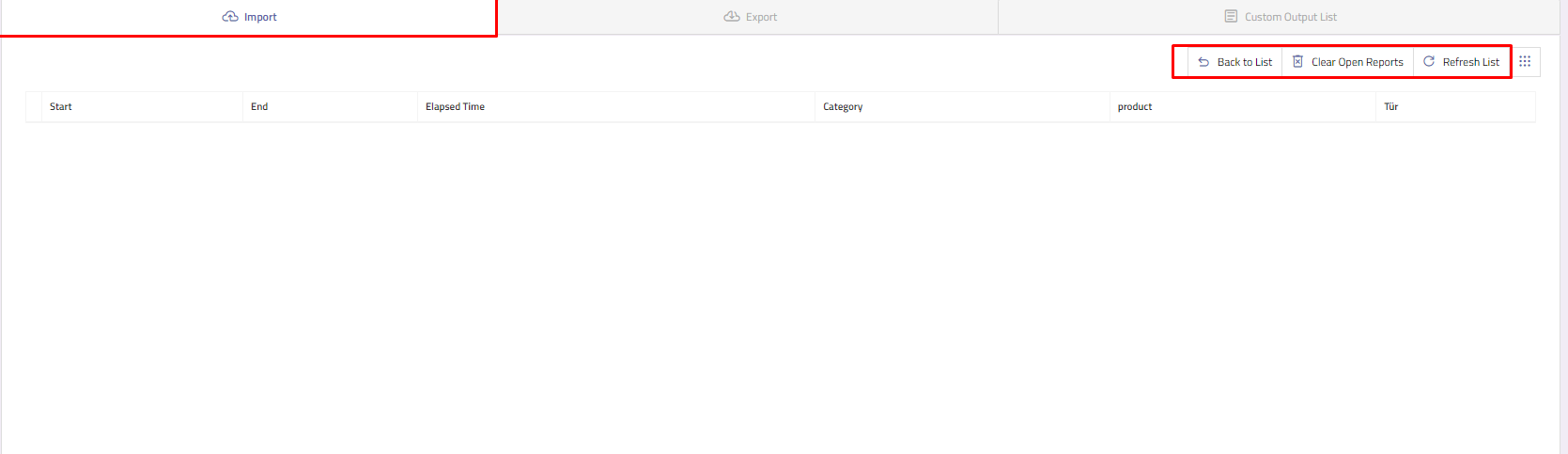This screenshot has height=454, width=1568.
Task: Click the Tür column header
Action: 1391,107
